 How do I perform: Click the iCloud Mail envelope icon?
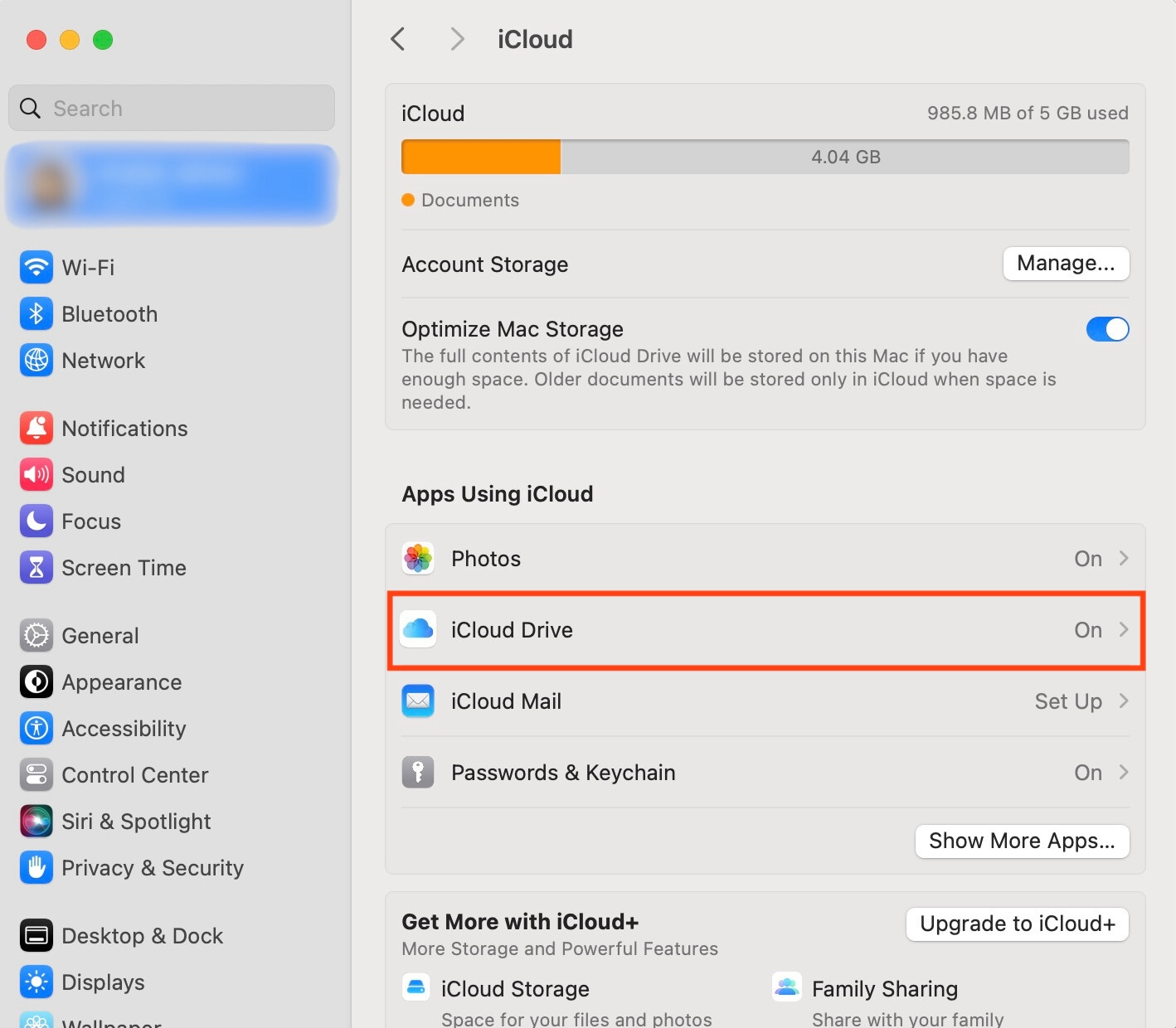coord(418,701)
